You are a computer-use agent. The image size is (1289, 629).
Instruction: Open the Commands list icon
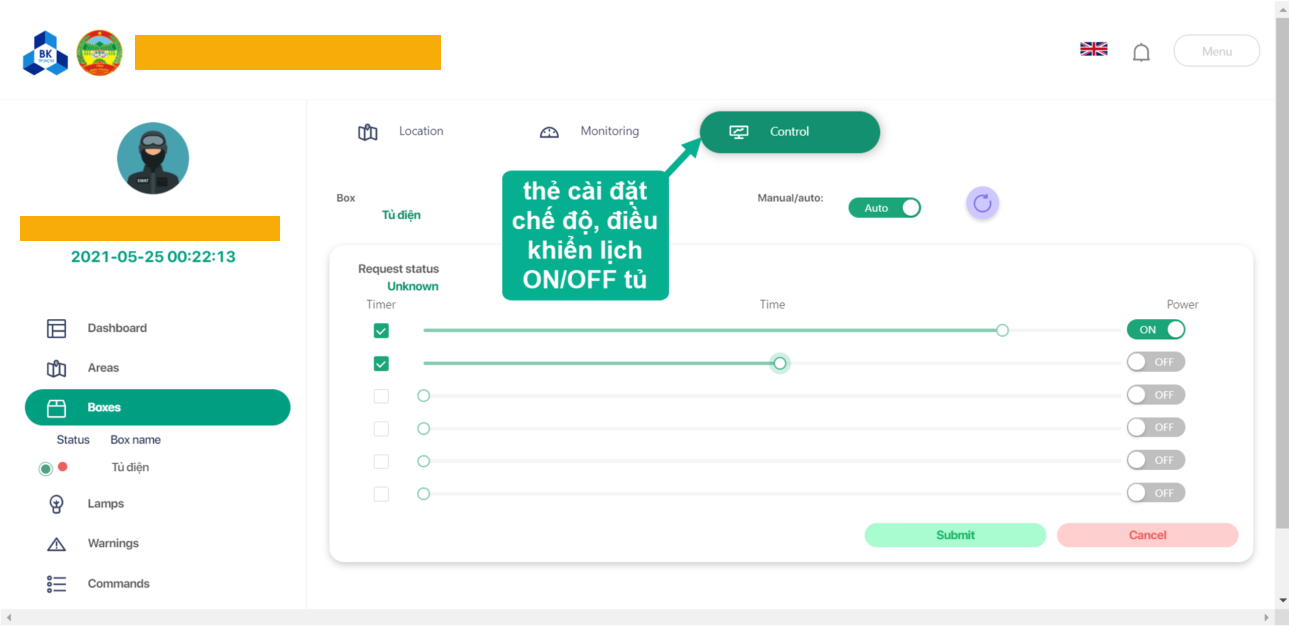57,584
